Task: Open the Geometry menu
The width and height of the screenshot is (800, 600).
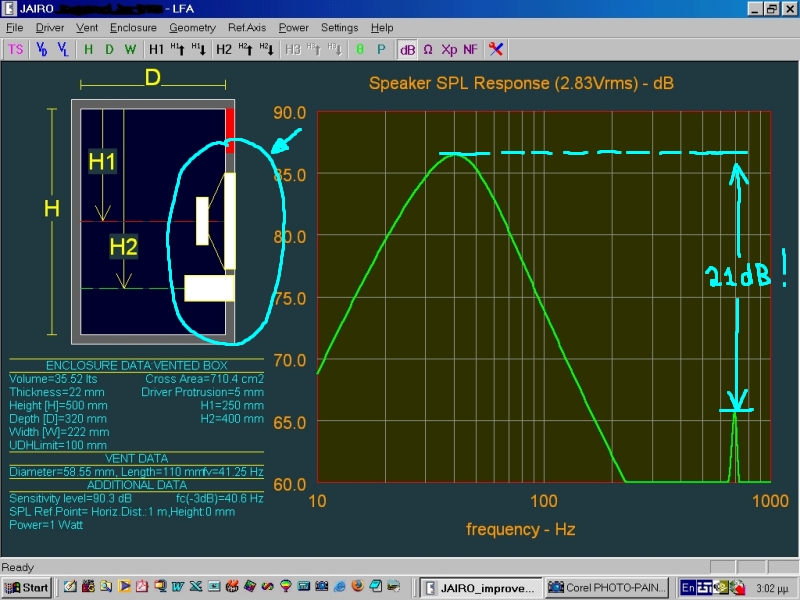Action: [192, 28]
